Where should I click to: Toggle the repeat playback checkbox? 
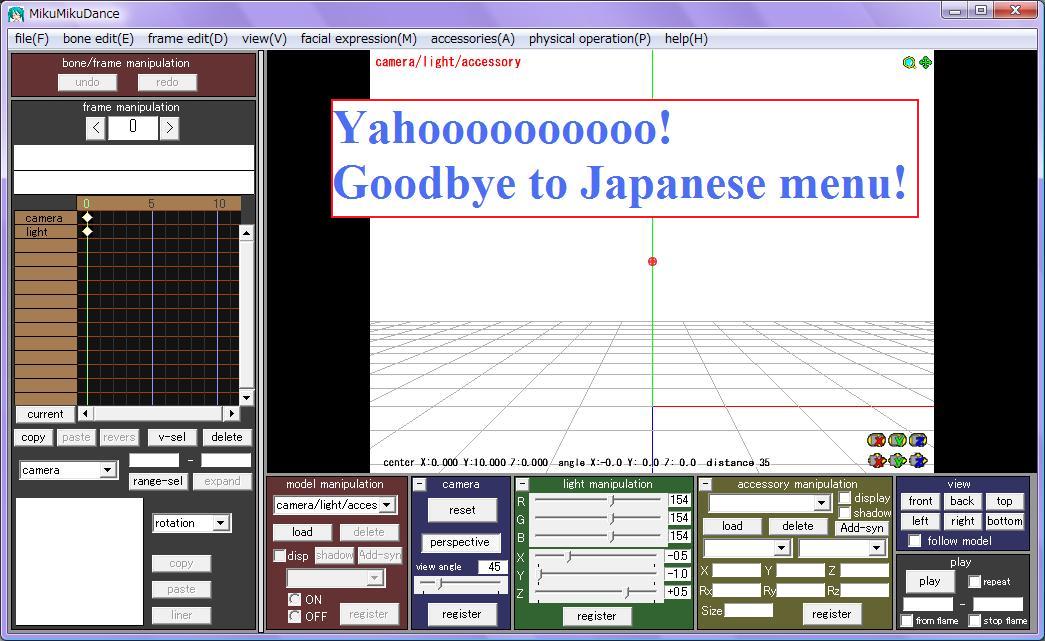[x=974, y=582]
